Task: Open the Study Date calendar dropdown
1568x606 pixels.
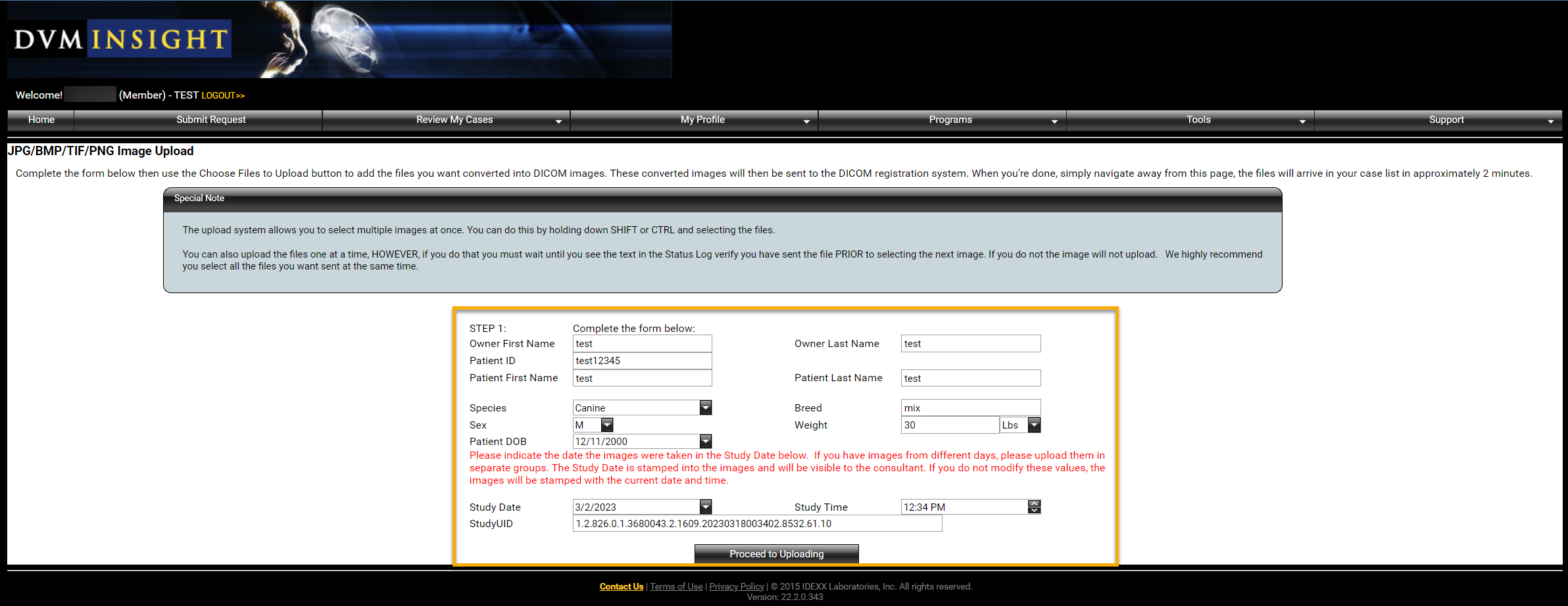Action: click(705, 507)
